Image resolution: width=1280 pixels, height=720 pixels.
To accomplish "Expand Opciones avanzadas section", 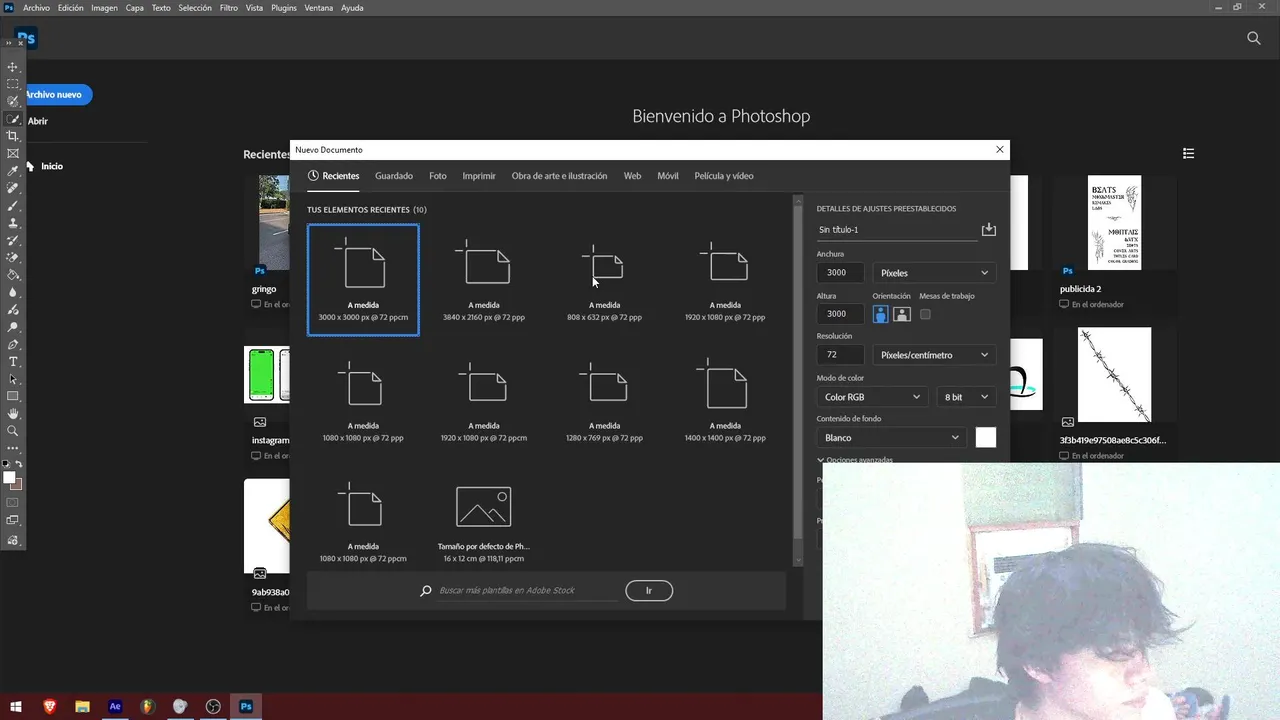I will point(855,460).
